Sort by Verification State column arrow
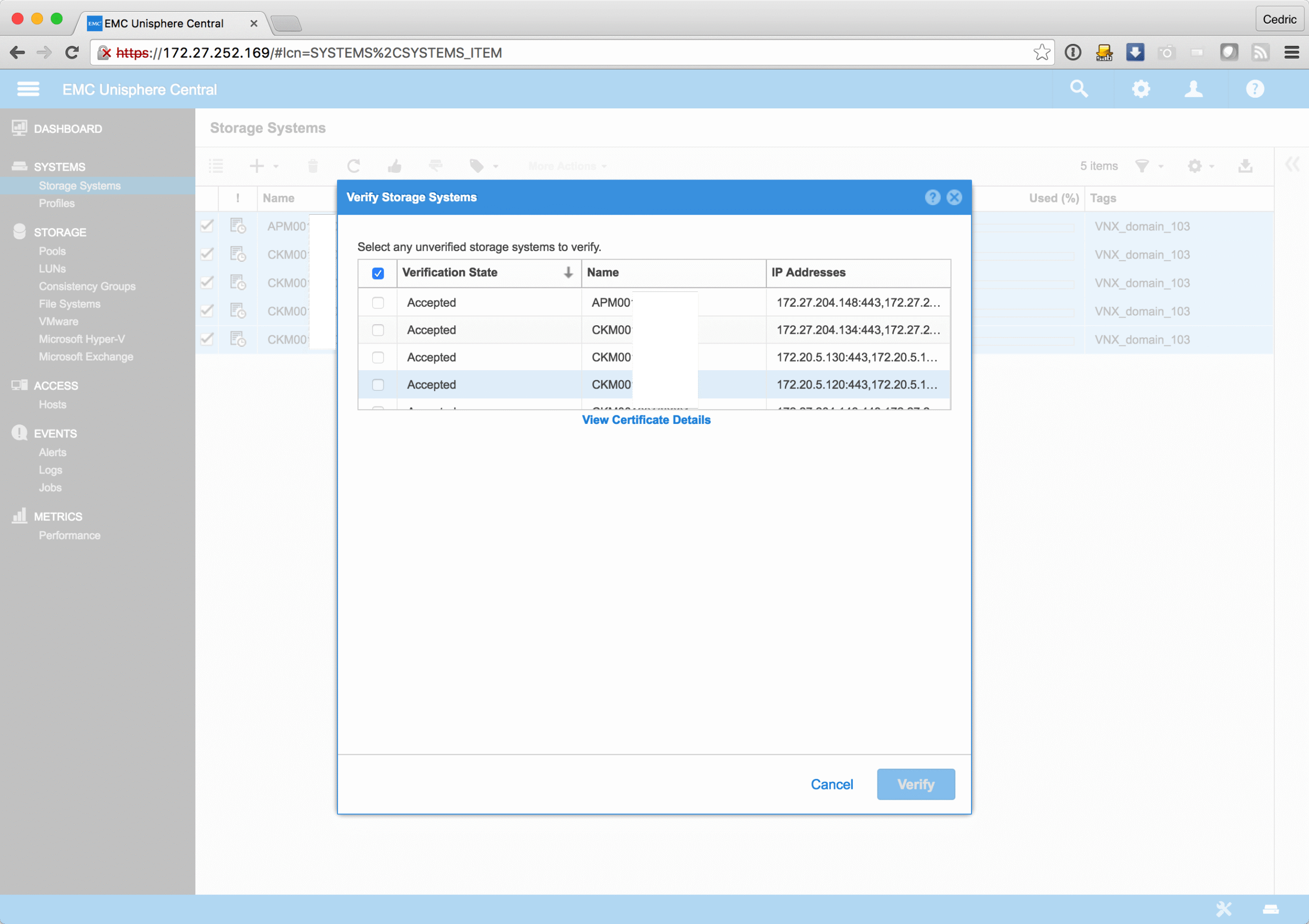 click(568, 273)
